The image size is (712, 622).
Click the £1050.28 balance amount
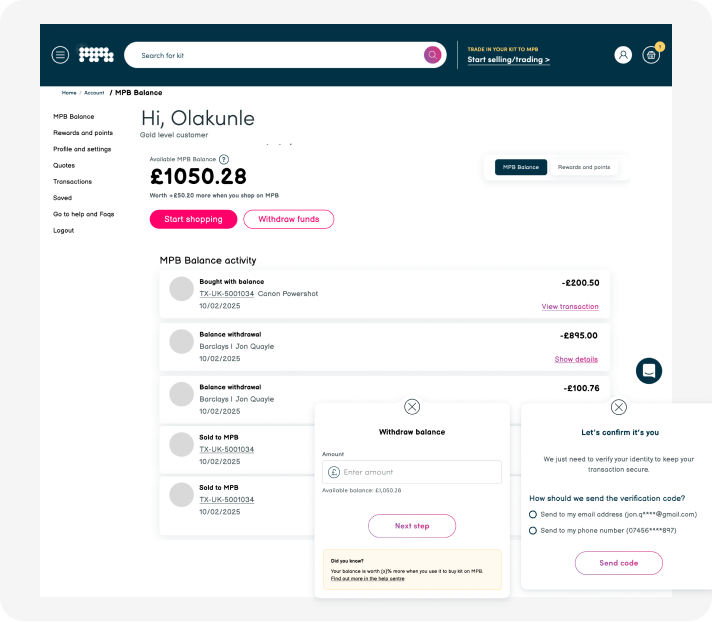pos(198,177)
